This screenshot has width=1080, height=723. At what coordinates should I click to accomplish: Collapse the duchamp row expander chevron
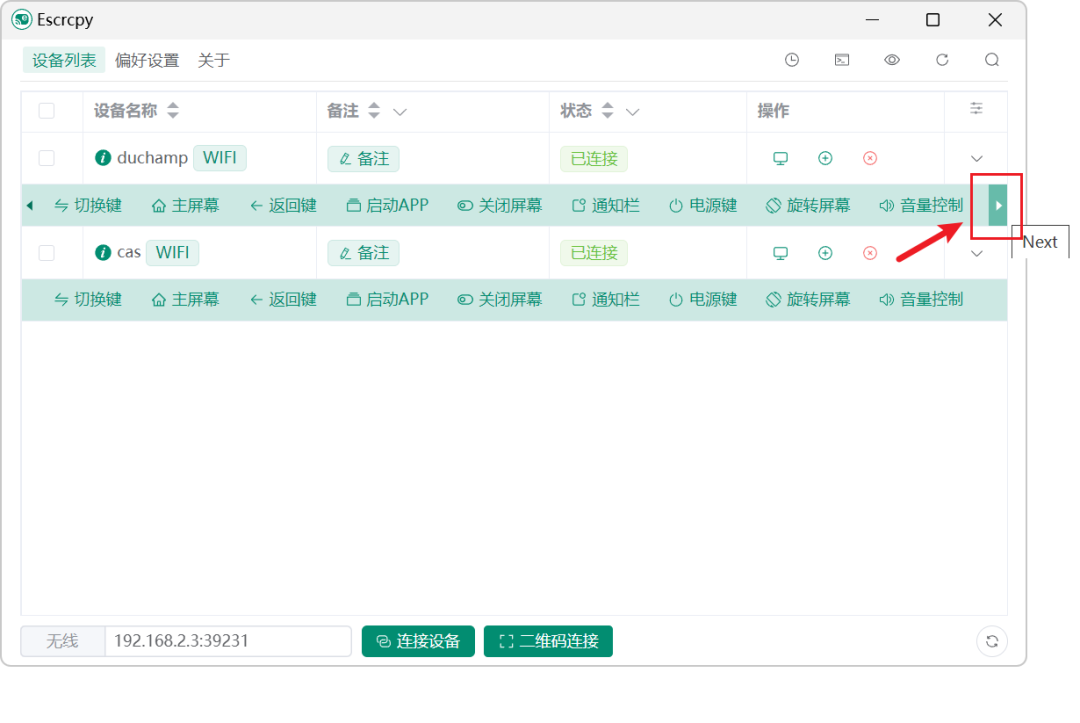pos(976,158)
